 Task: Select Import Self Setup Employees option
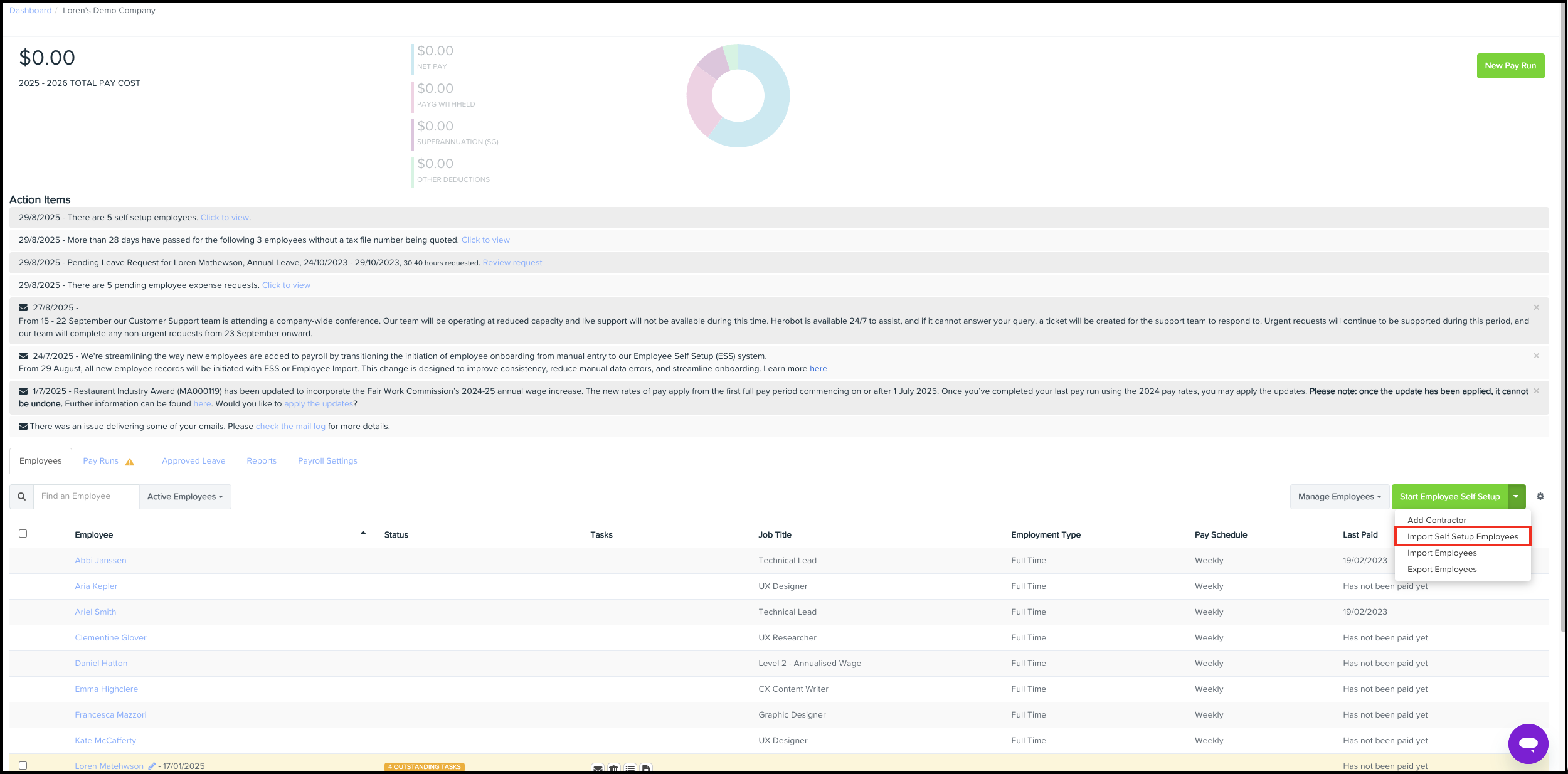(x=1462, y=536)
